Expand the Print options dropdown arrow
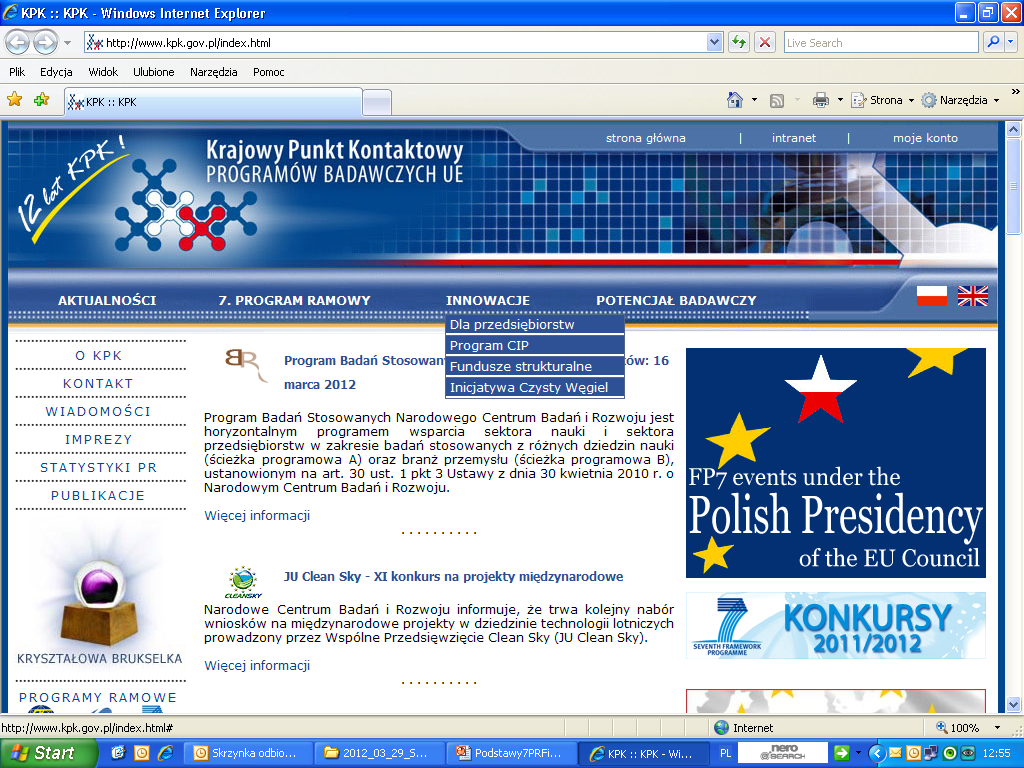The width and height of the screenshot is (1024, 768). point(840,100)
